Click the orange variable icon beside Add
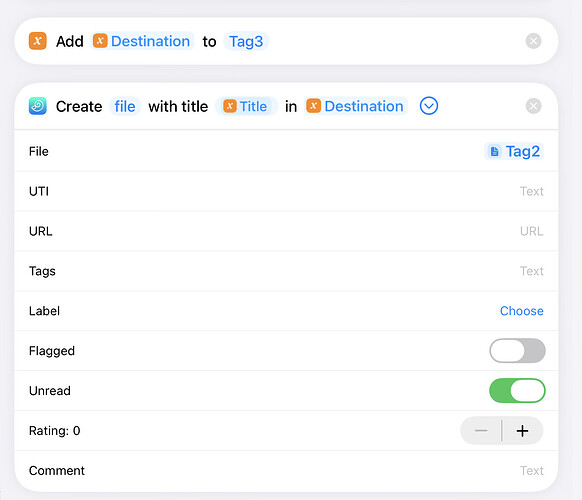582x500 pixels. click(x=37, y=41)
